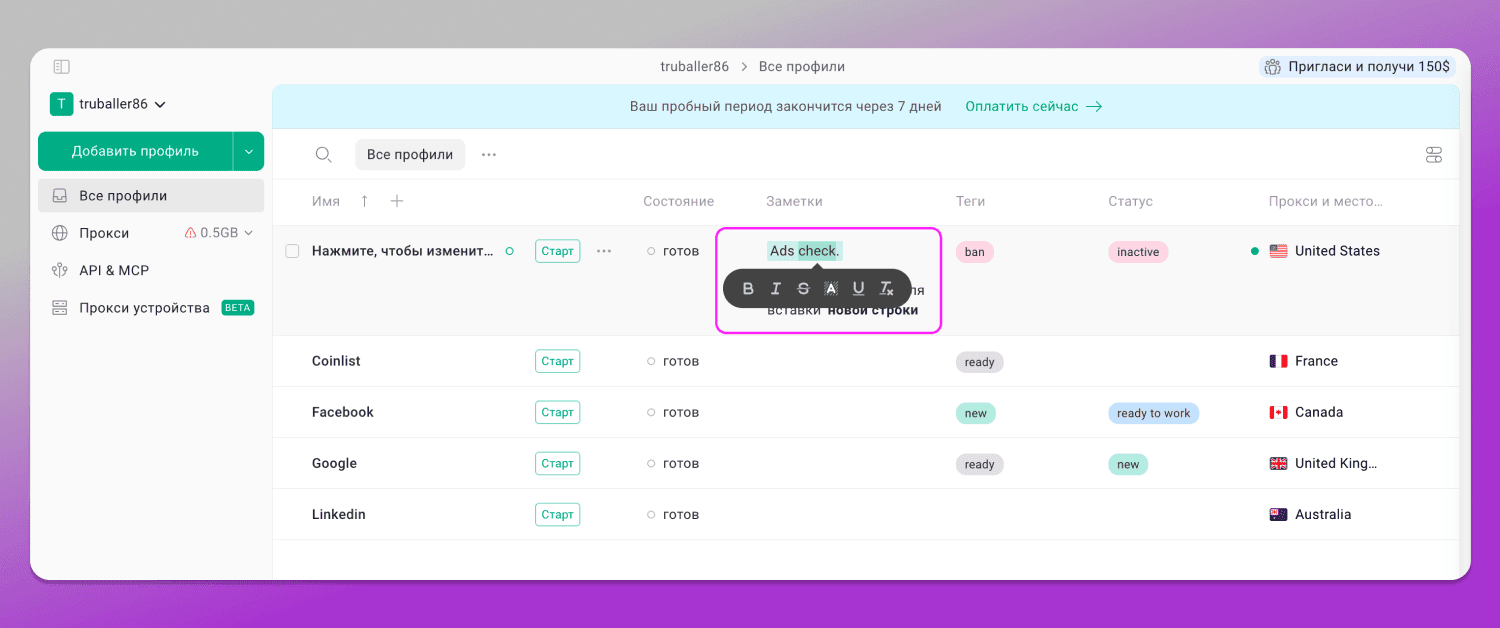1500x628 pixels.
Task: Click the BETA badge
Action: point(237,308)
